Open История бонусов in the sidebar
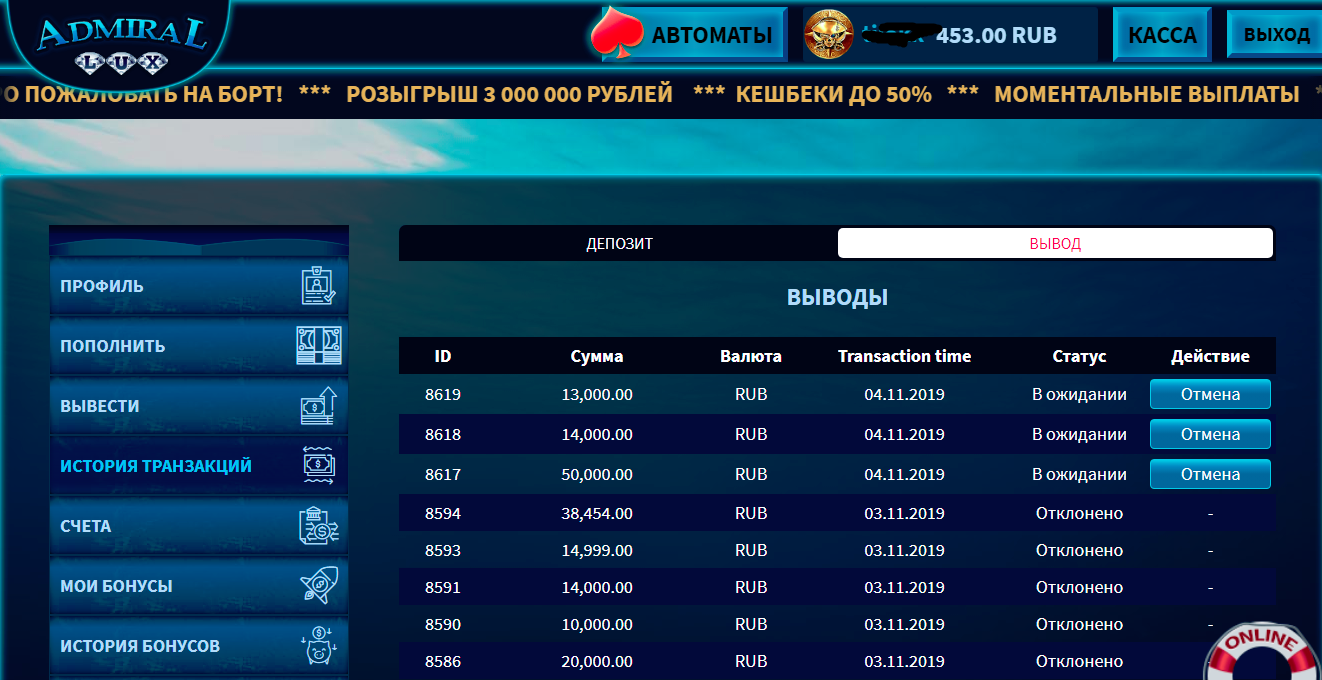The height and width of the screenshot is (680, 1322). [199, 646]
